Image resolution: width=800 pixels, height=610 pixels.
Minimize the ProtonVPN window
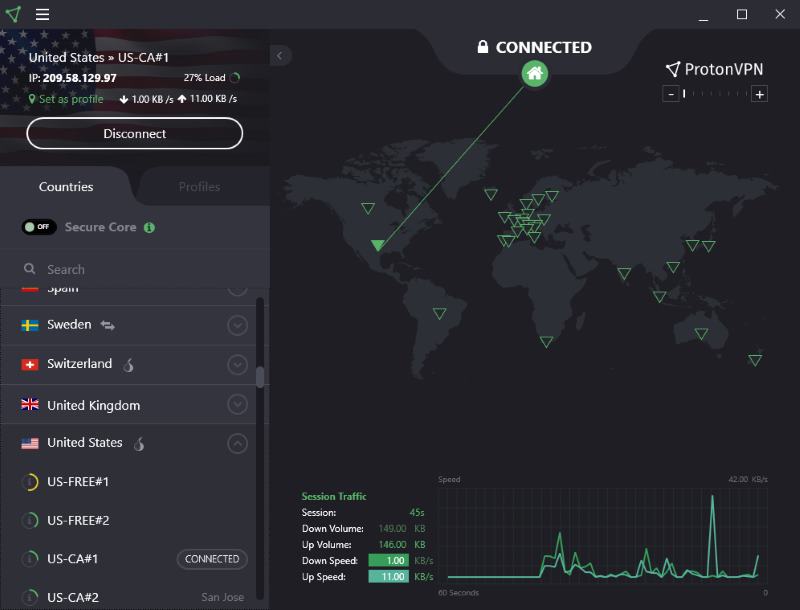click(x=704, y=15)
